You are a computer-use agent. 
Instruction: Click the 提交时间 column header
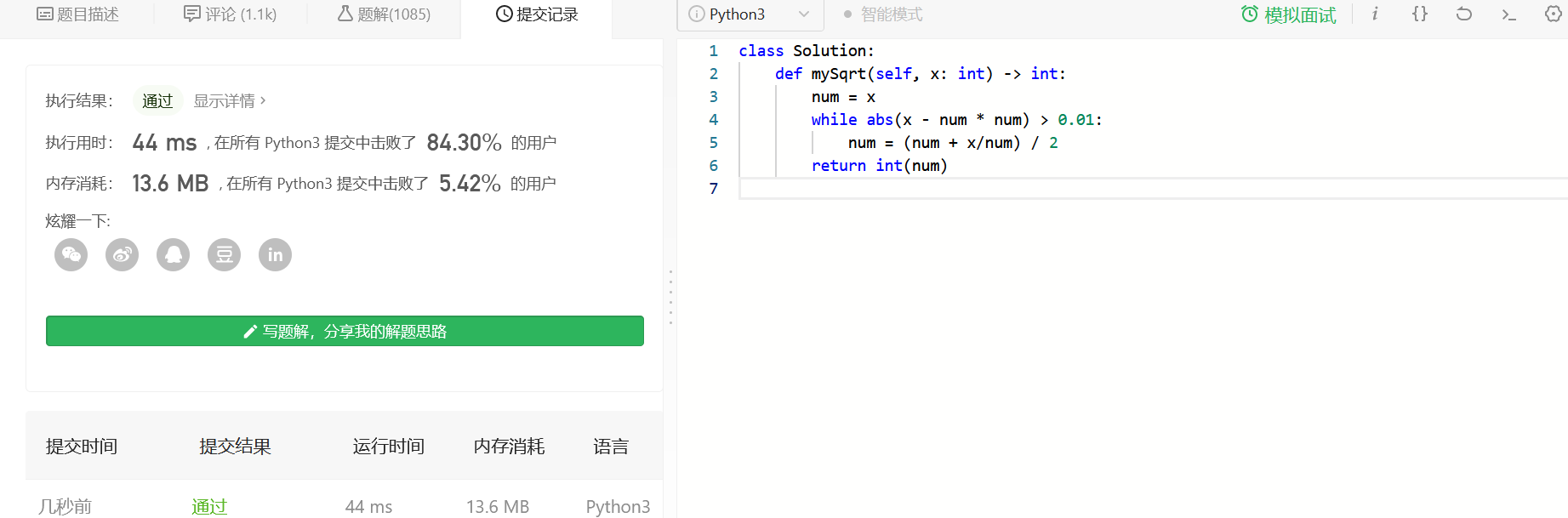pyautogui.click(x=82, y=447)
